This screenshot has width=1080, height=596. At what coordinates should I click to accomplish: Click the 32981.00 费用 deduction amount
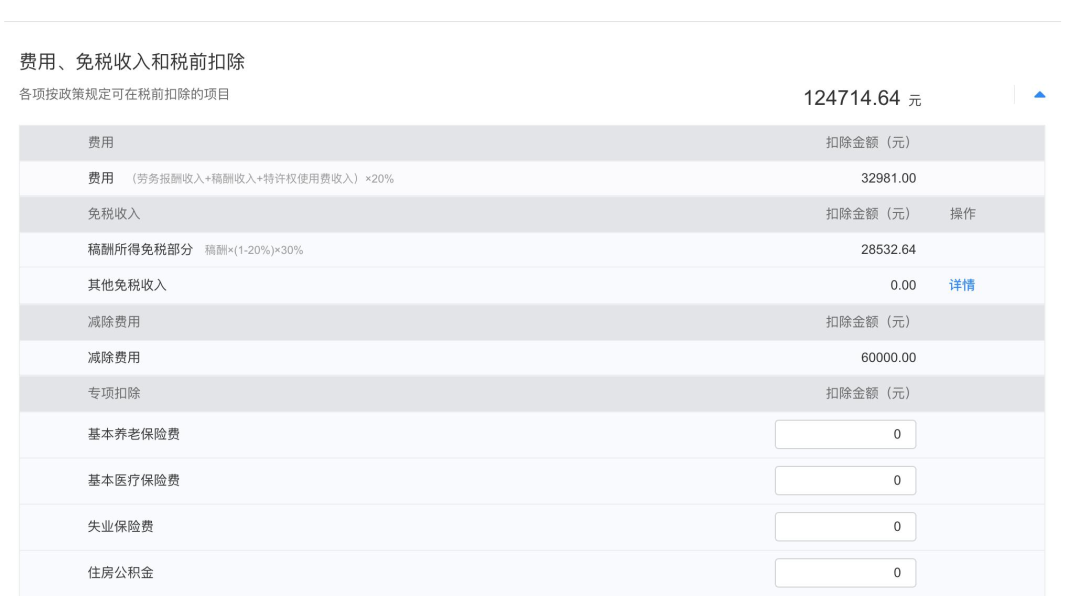point(888,178)
